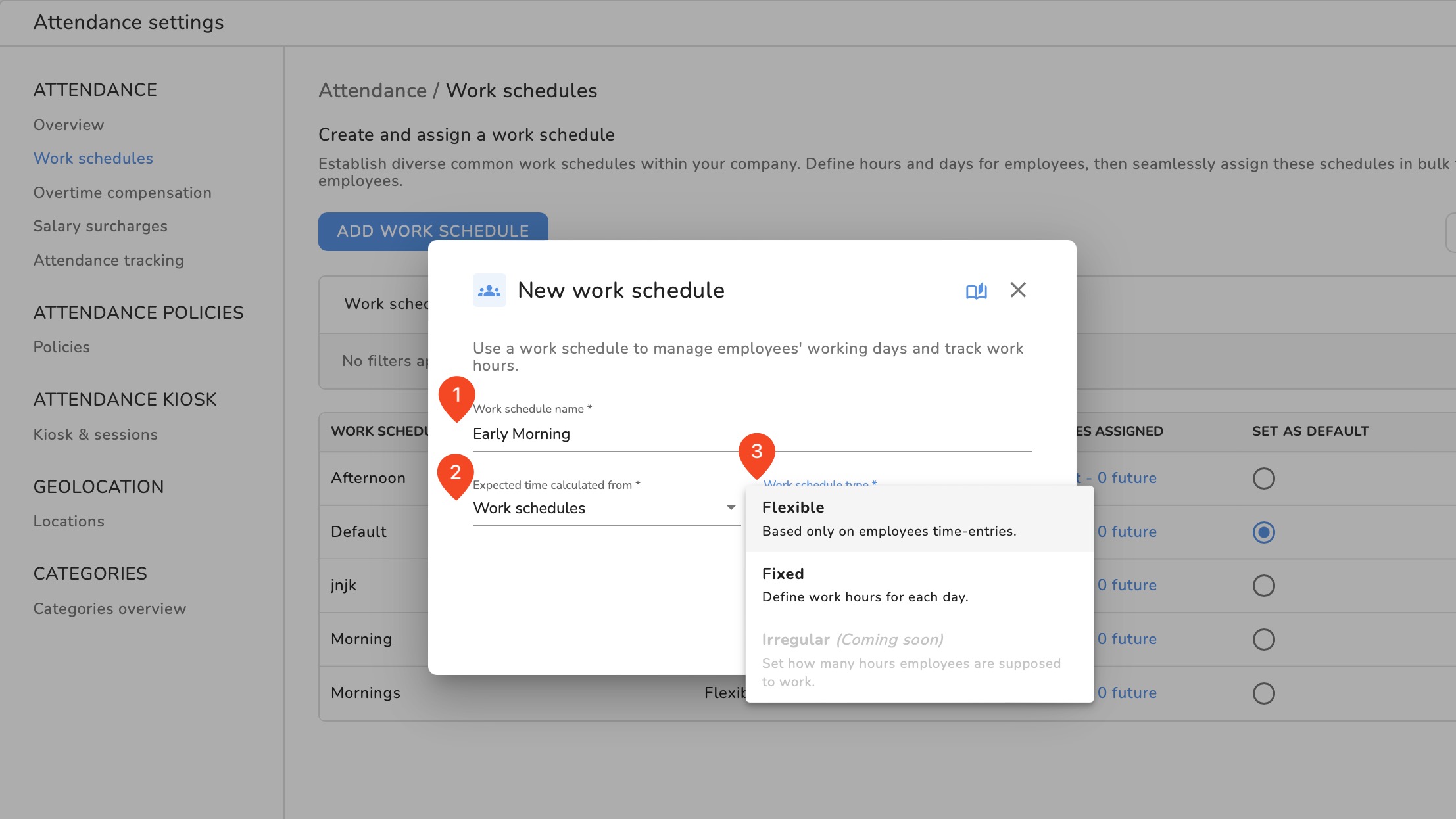The width and height of the screenshot is (1456, 819).
Task: Click the Attendance breadcrumb link
Action: point(372,91)
